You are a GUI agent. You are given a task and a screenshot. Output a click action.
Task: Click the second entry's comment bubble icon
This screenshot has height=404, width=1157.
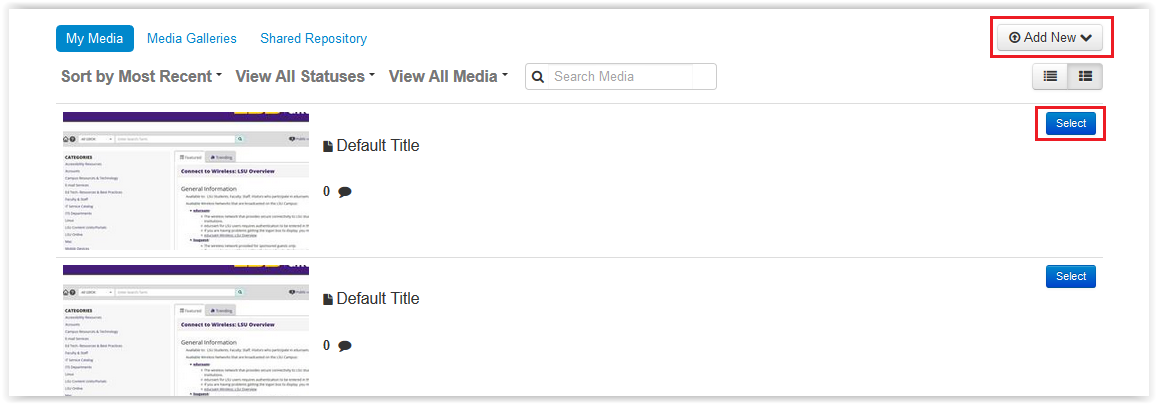pos(345,345)
